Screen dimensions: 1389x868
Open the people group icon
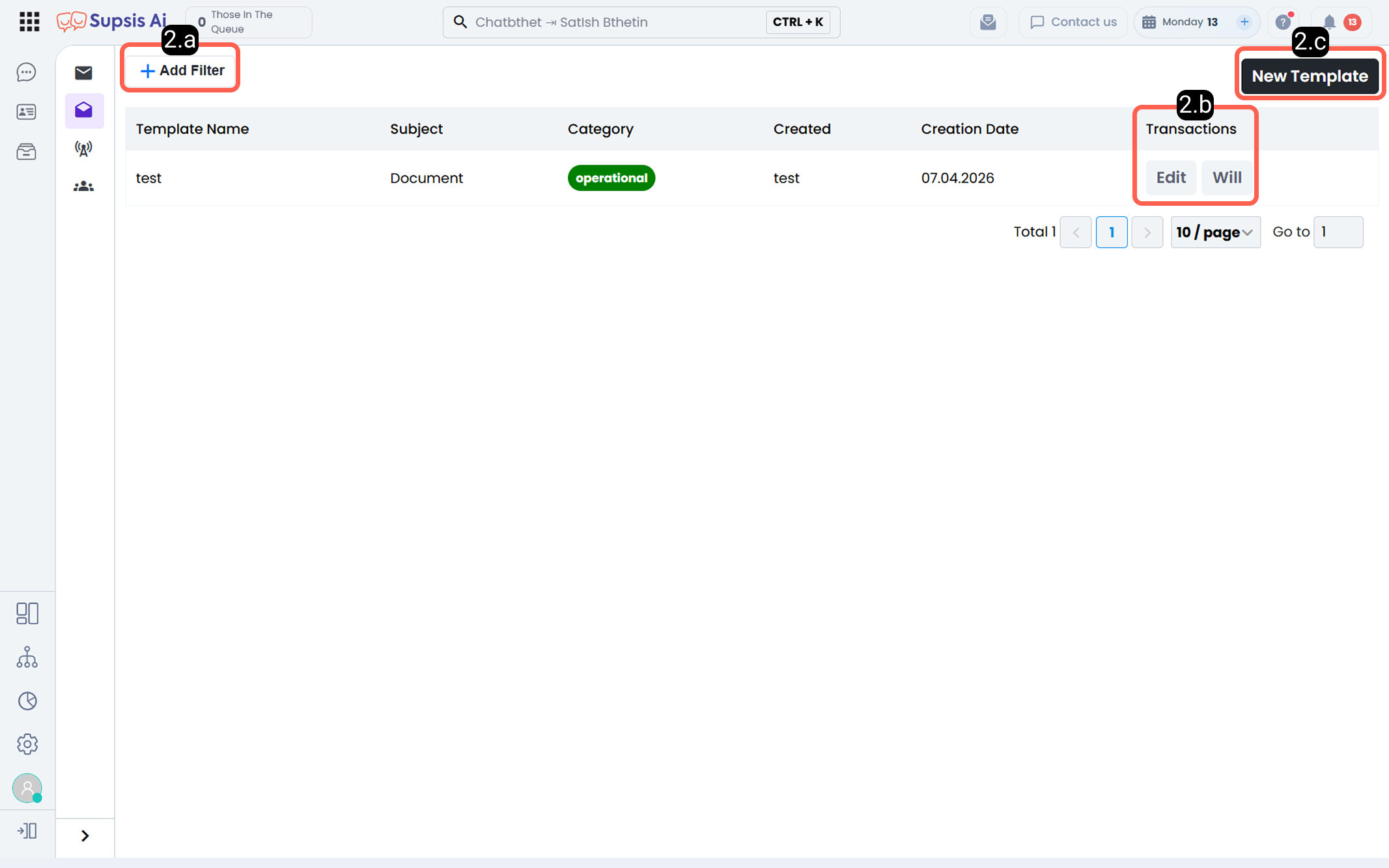pyautogui.click(x=83, y=187)
